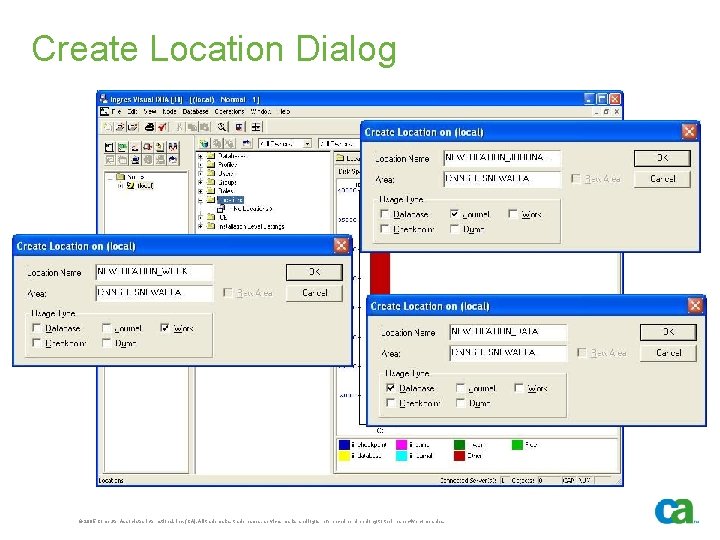Image resolution: width=720 pixels, height=540 pixels.
Task: Expand the Users tree node
Action: tap(200, 174)
